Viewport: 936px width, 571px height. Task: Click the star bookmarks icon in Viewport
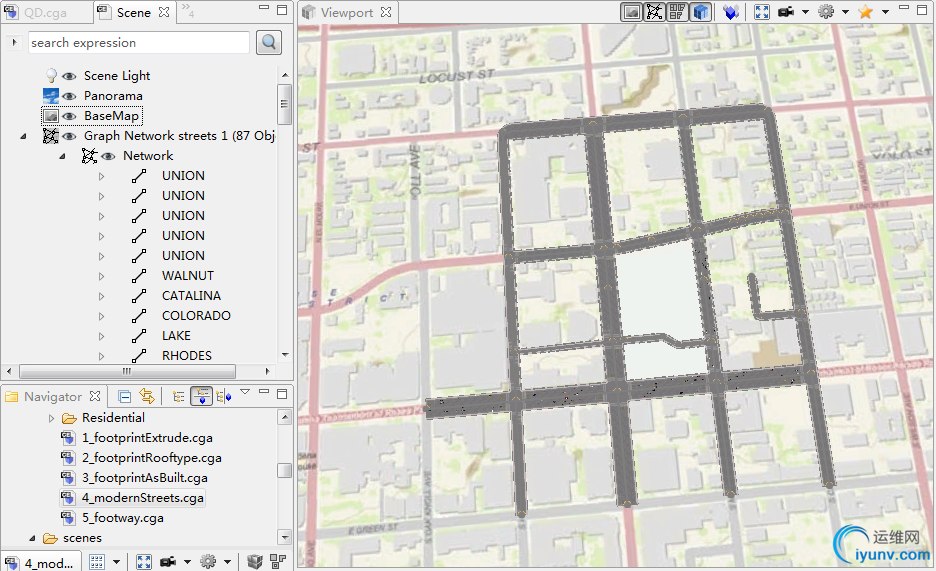pyautogui.click(x=866, y=12)
